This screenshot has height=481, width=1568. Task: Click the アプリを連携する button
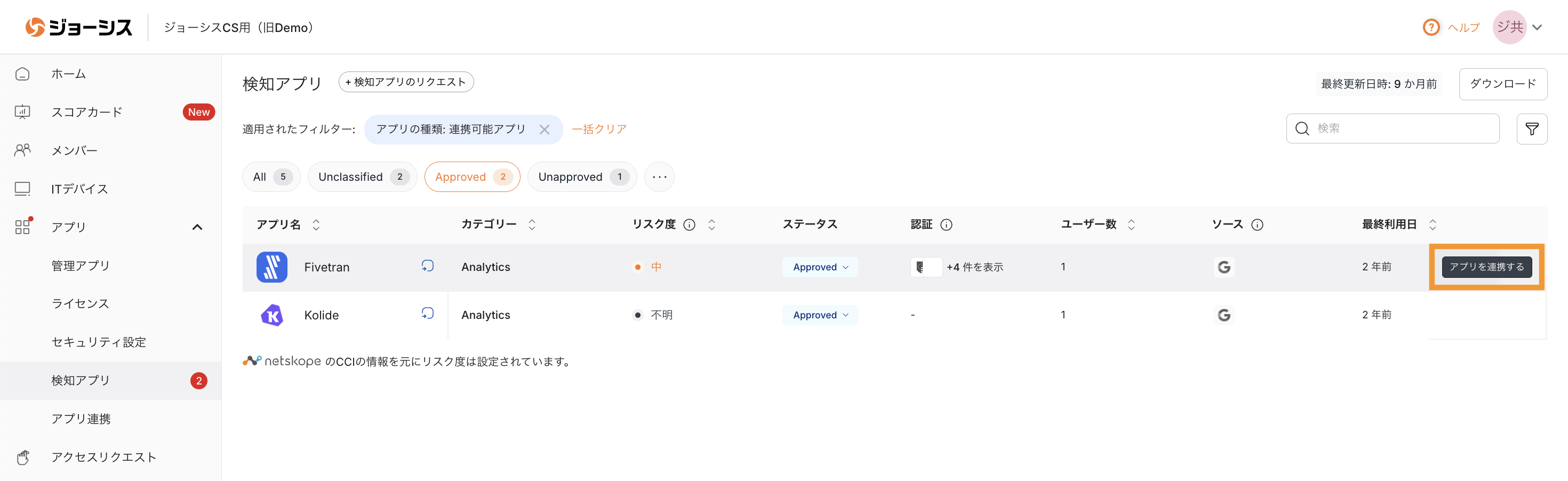point(1486,267)
